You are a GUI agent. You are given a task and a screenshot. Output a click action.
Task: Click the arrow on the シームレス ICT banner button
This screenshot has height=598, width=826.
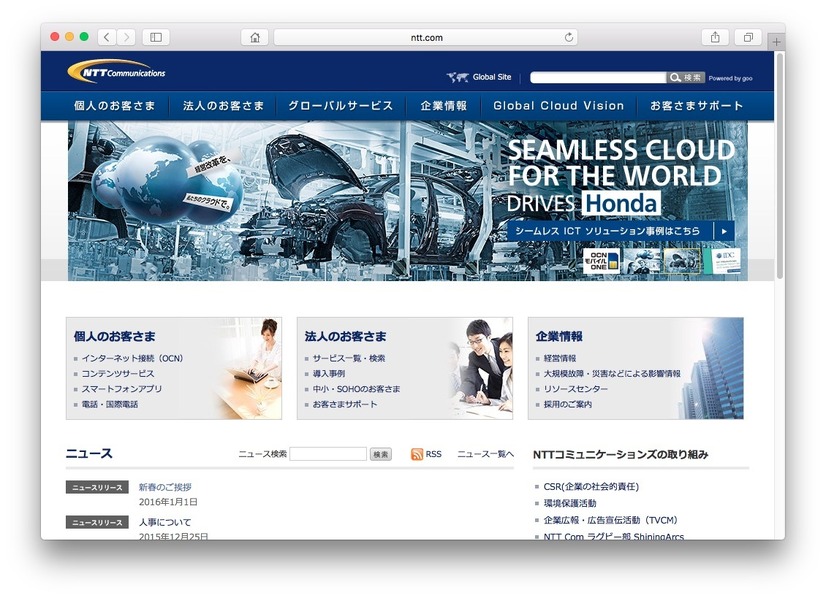[x=724, y=231]
